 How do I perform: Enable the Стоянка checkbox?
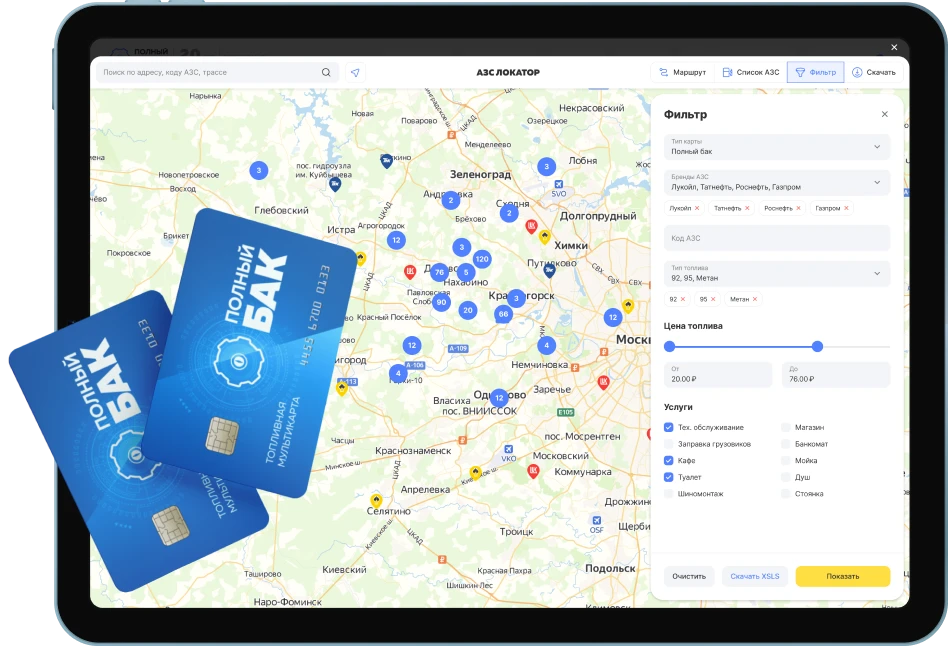(x=785, y=494)
